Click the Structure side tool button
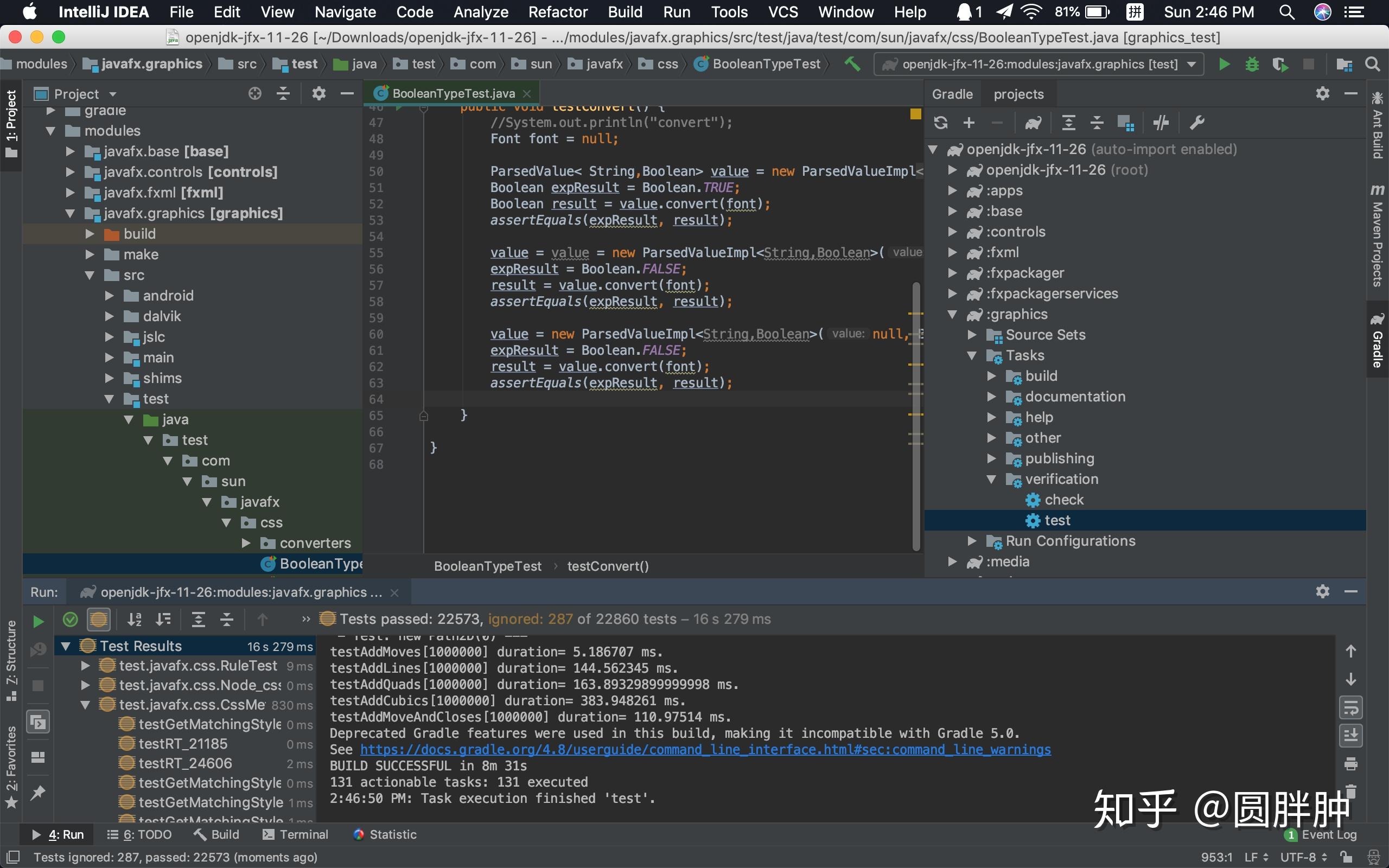1389x868 pixels. 11,660
